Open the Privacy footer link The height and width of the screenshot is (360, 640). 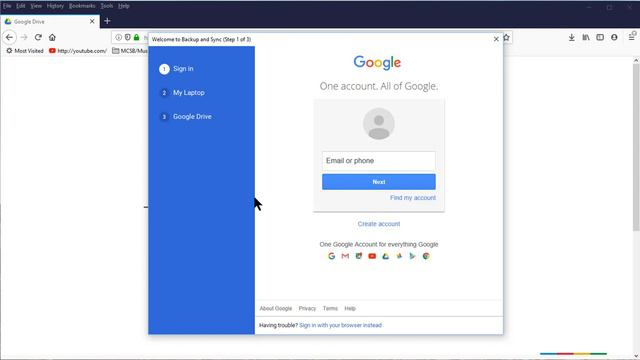[x=307, y=309]
